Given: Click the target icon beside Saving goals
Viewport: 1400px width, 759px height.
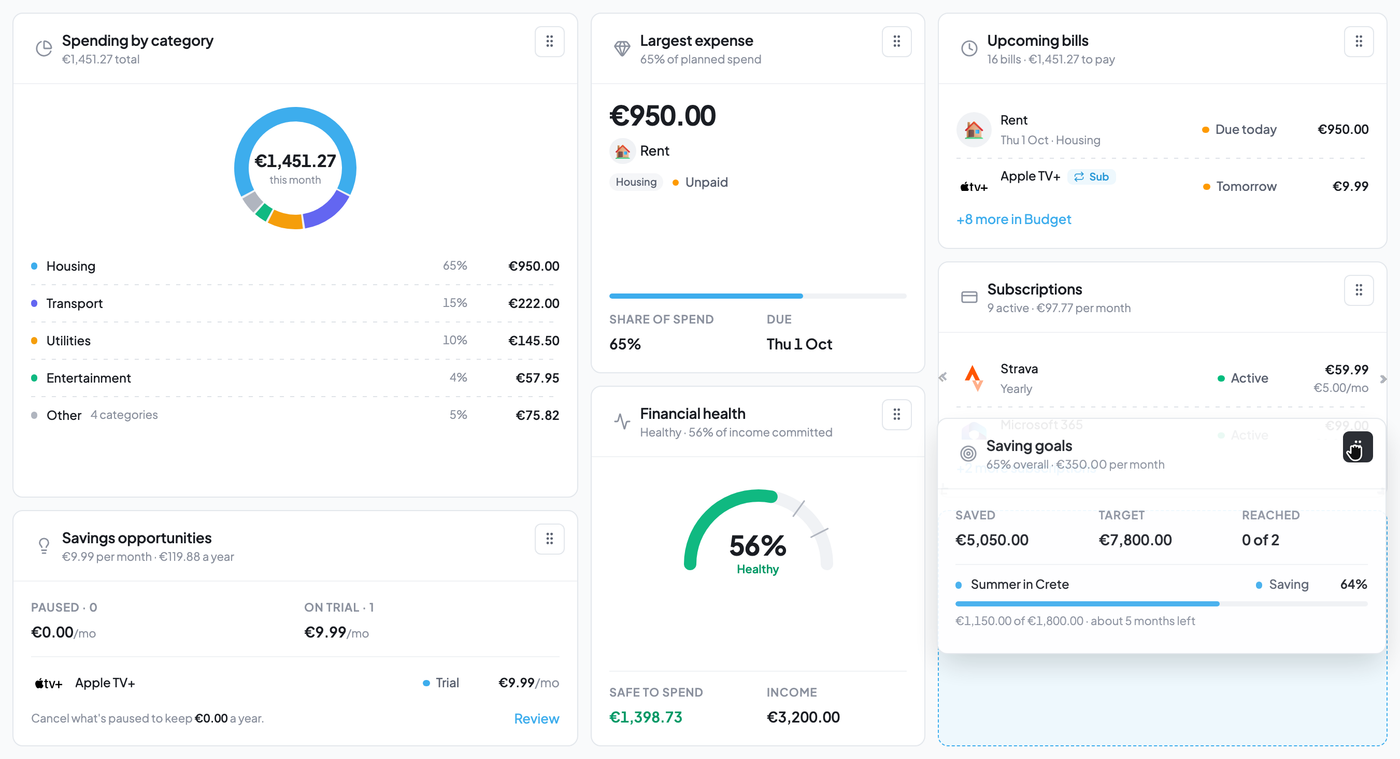Looking at the screenshot, I should pyautogui.click(x=968, y=454).
